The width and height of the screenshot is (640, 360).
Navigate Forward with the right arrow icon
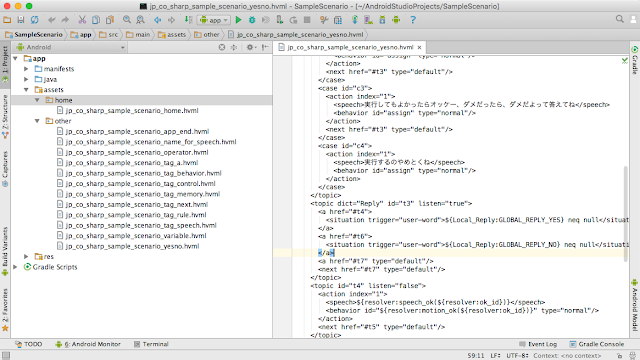point(171,20)
